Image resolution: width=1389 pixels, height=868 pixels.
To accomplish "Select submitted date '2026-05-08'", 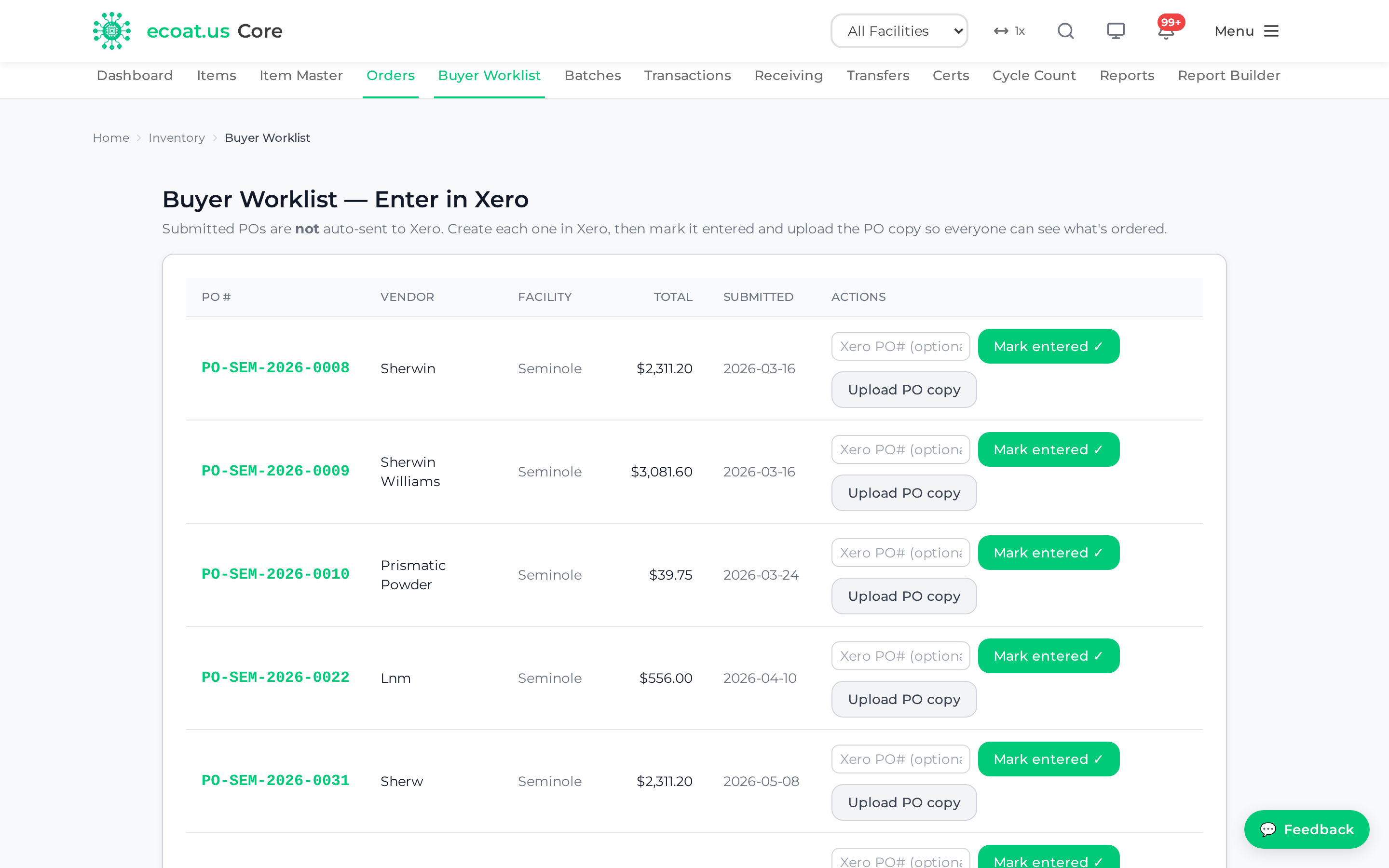I will (x=761, y=782).
